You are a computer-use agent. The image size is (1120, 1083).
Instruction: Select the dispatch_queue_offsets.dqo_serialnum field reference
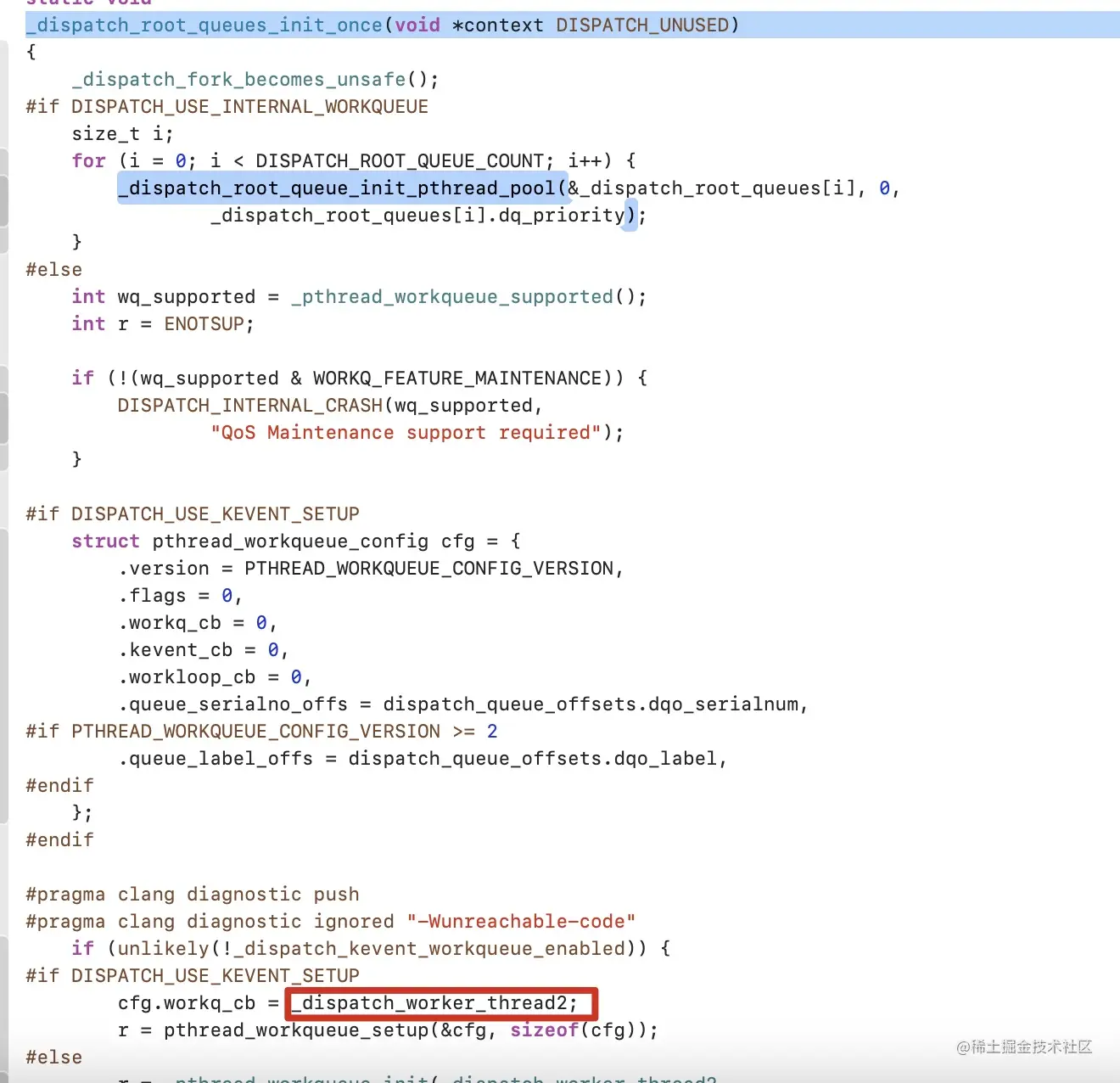tap(591, 704)
